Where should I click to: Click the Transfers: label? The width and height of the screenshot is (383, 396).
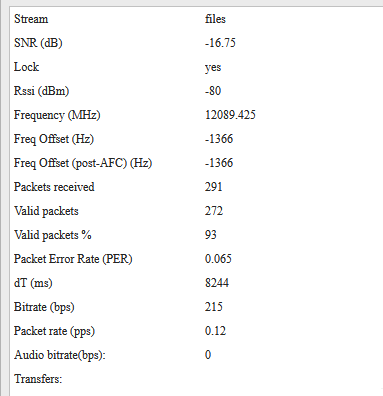coord(38,379)
